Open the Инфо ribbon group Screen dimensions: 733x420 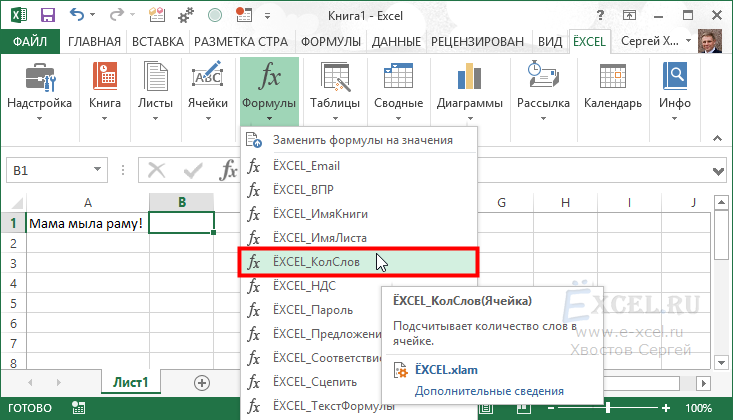[x=675, y=92]
